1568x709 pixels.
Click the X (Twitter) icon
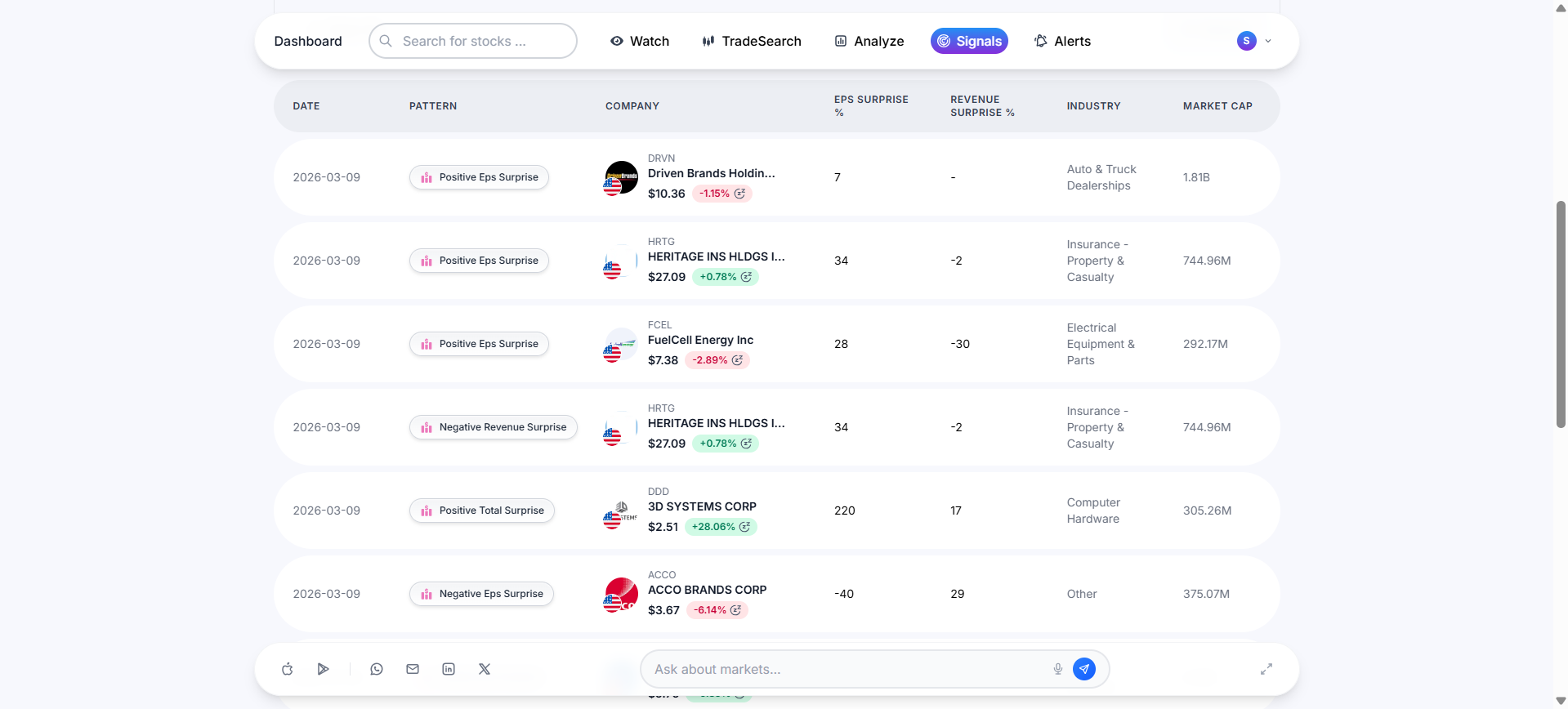point(485,669)
